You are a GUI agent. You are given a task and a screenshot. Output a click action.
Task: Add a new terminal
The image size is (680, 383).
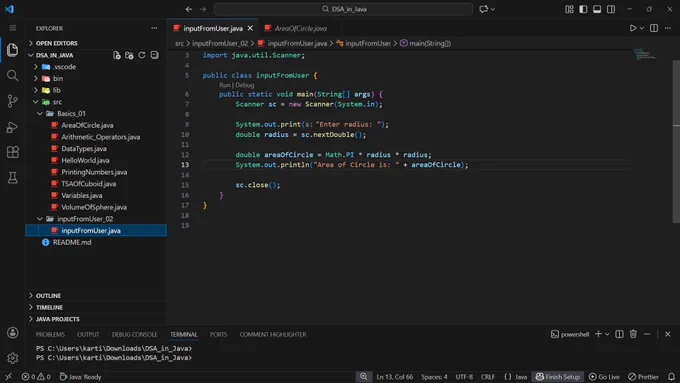point(598,334)
